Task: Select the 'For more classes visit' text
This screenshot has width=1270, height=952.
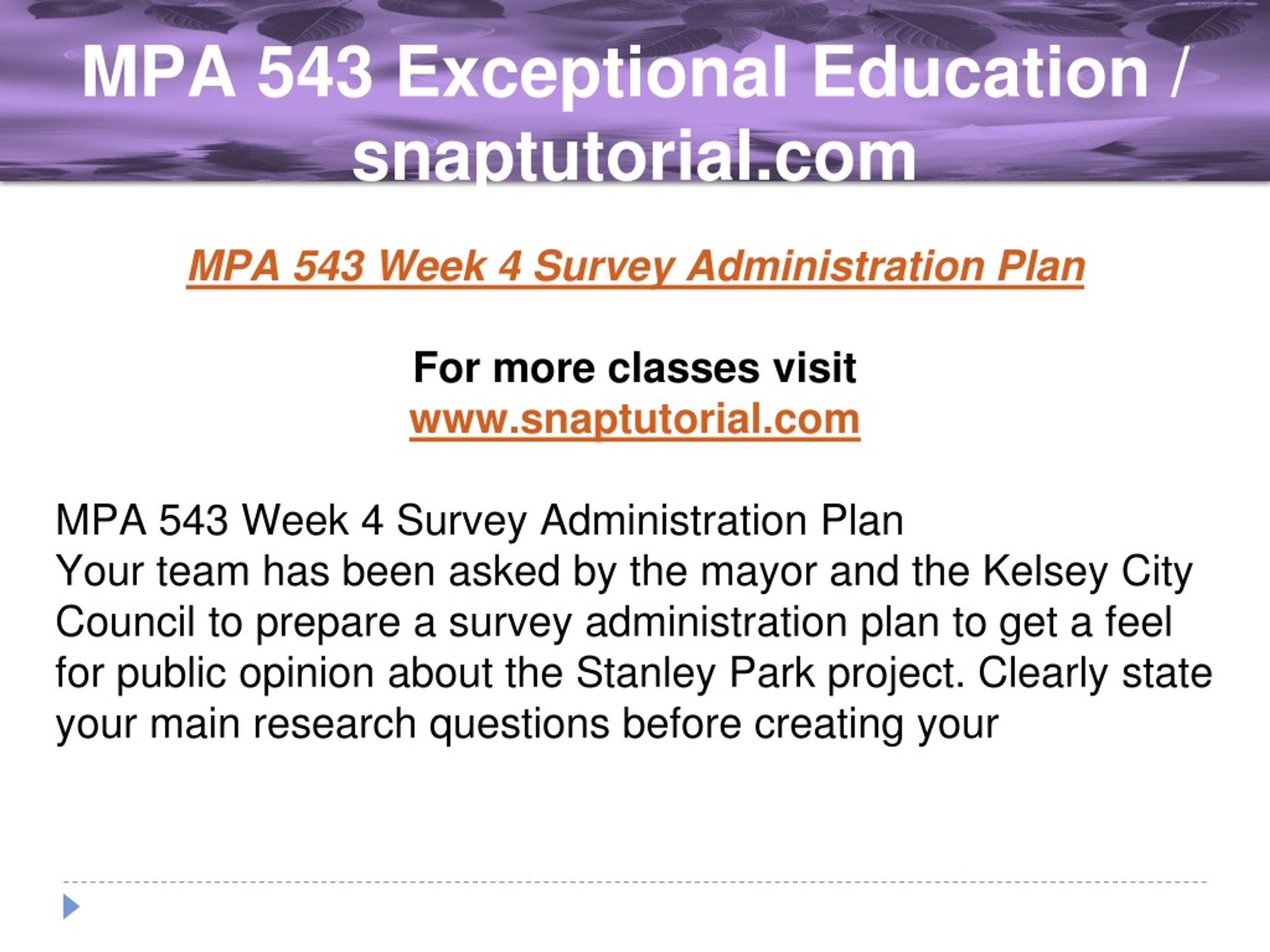Action: 635,367
